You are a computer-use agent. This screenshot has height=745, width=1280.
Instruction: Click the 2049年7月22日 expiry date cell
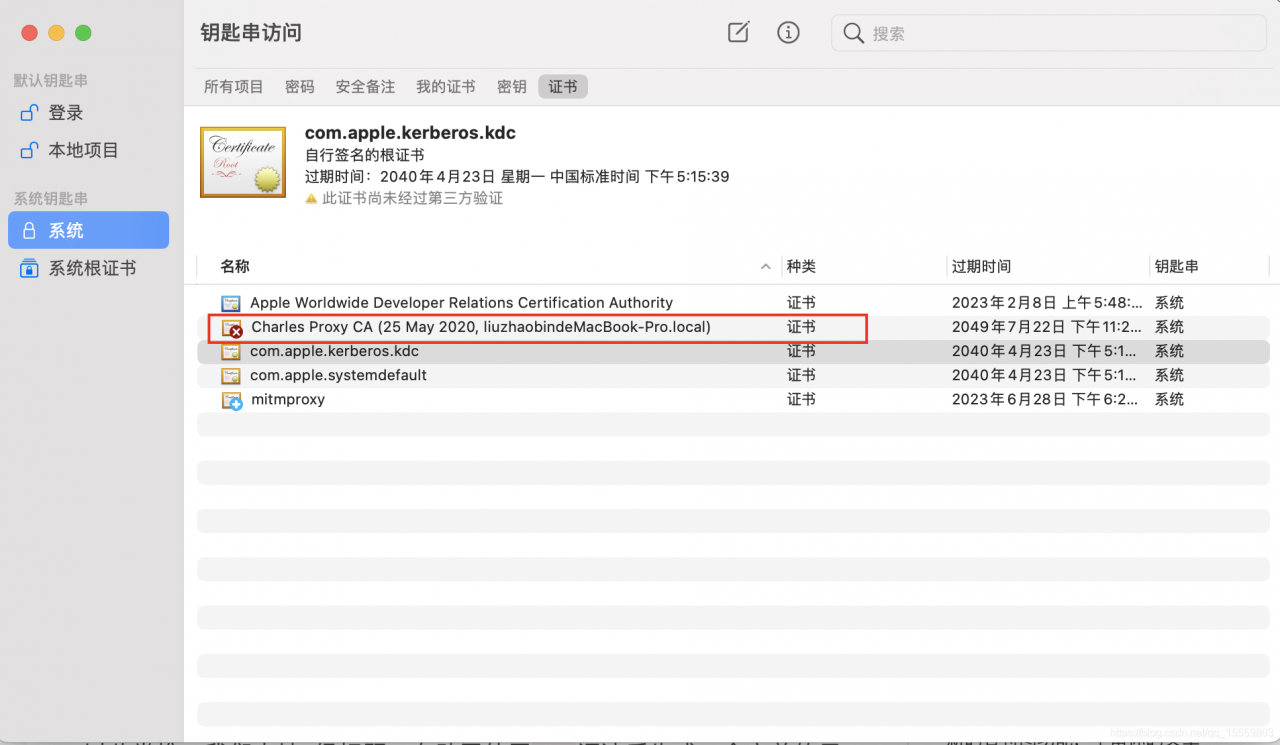coord(1044,327)
